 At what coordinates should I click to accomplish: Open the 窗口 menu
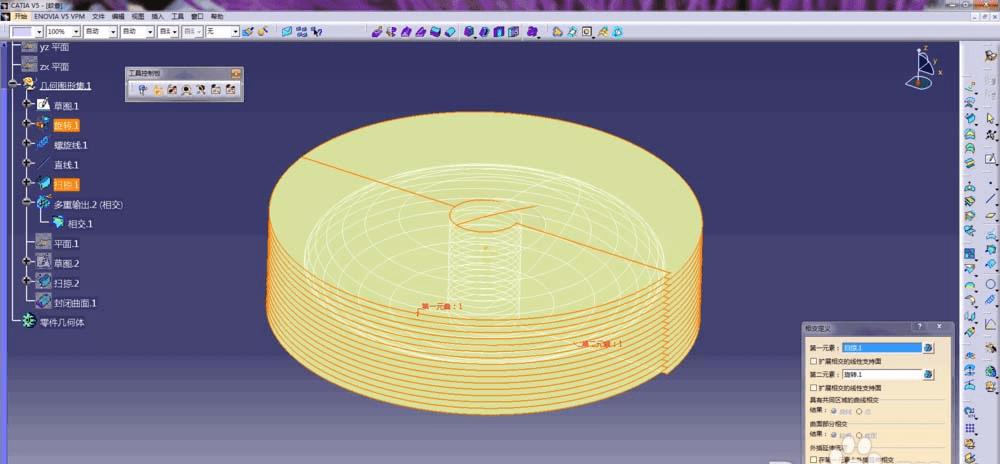tap(198, 16)
